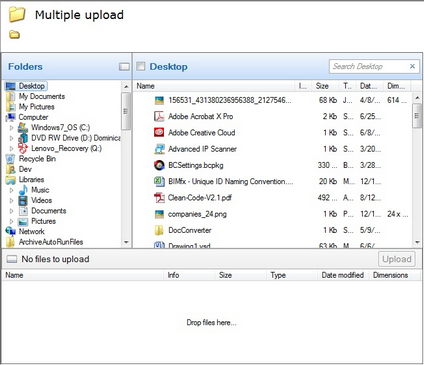Image resolution: width=424 pixels, height=365 pixels.
Task: Click the BCSettings.bcpkg file icon
Action: (x=159, y=165)
